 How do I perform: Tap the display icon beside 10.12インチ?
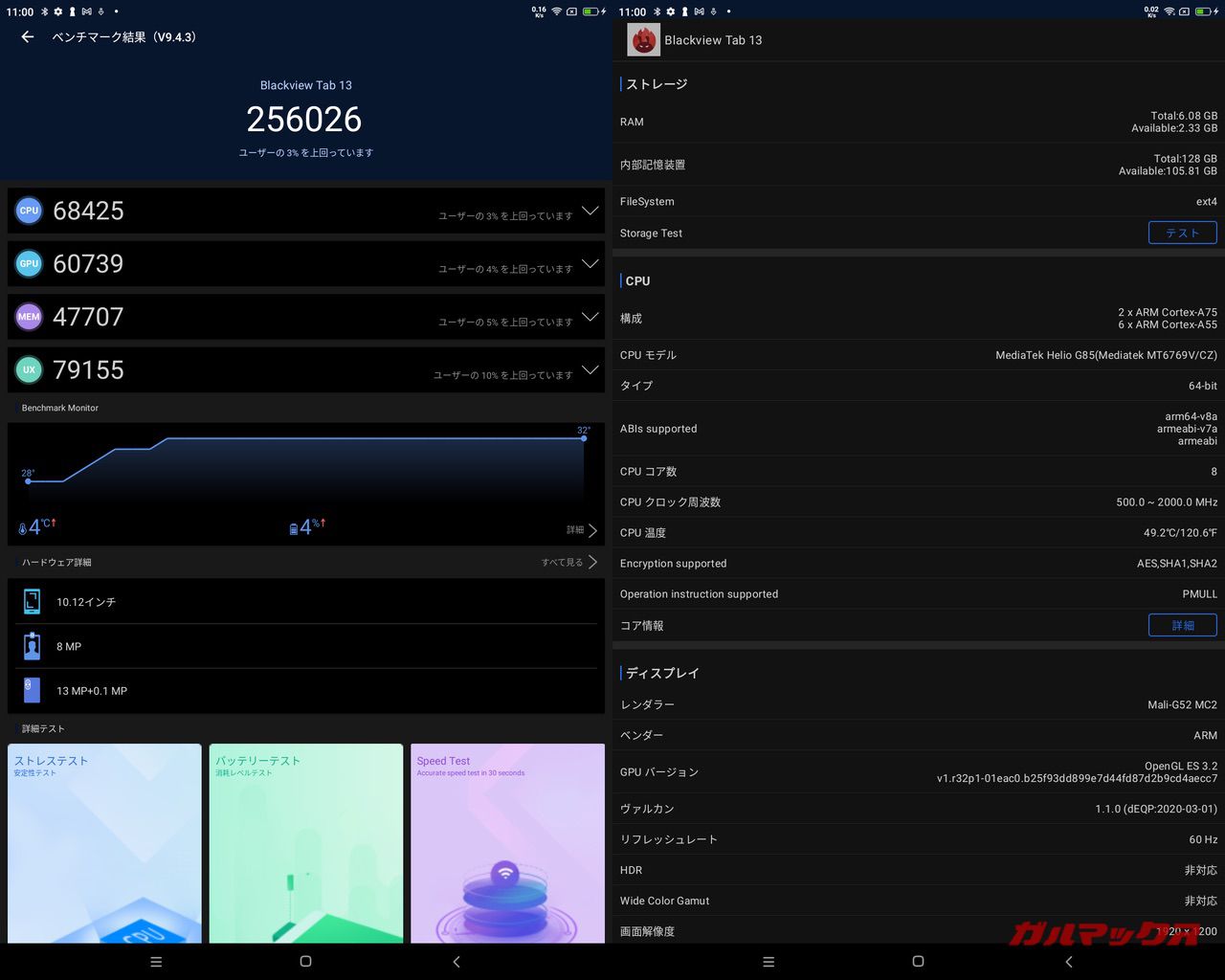coord(32,601)
